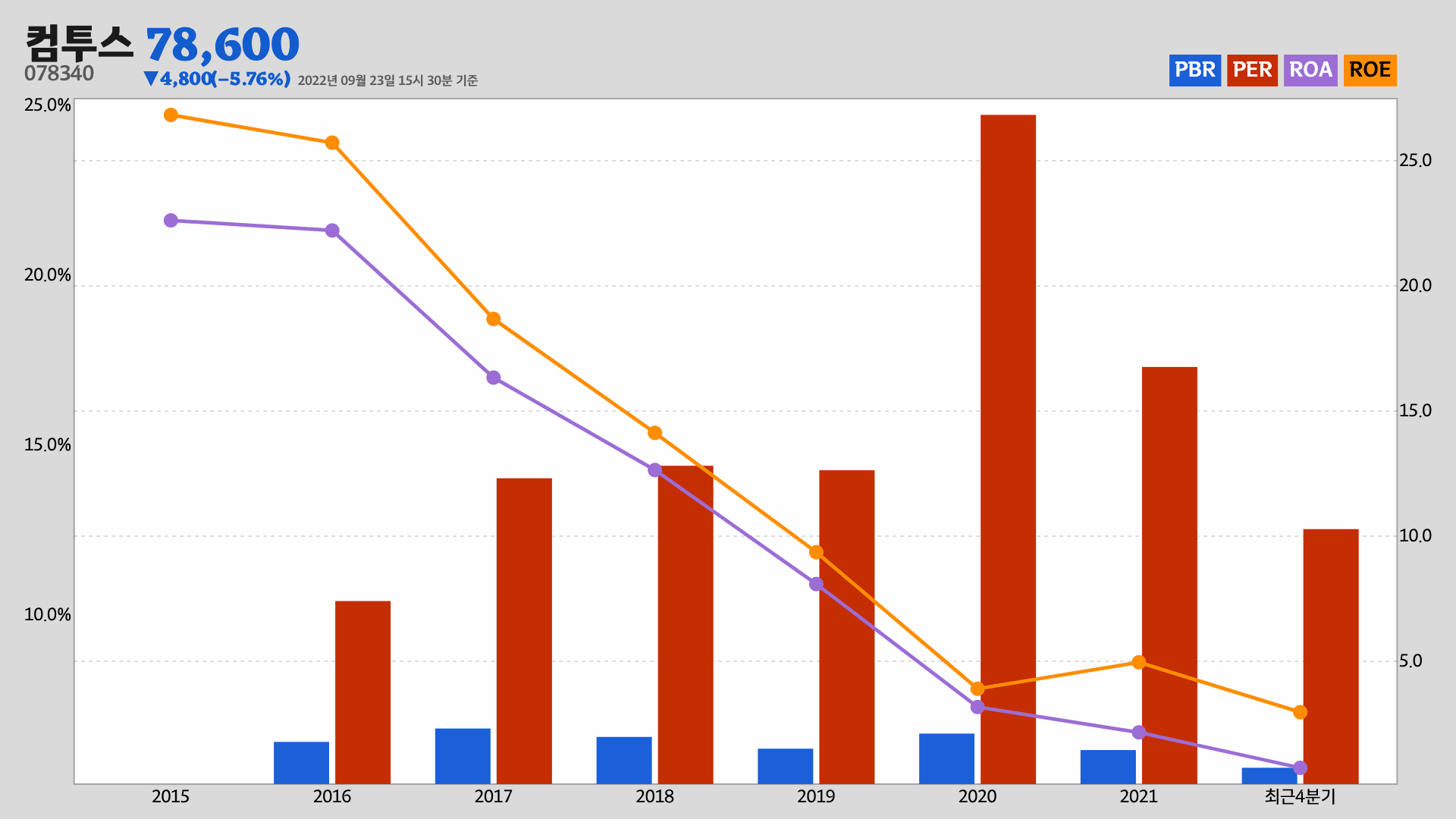Click the ROA legend box
This screenshot has width=1456, height=819.
1310,71
